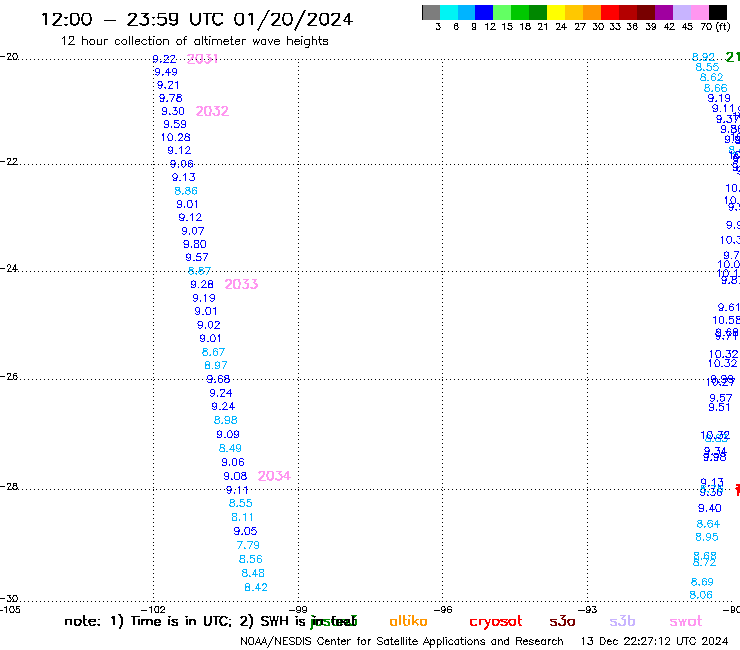Click the 8.56 wave height value
Viewport: 740px width, 650px height.
click(x=251, y=559)
